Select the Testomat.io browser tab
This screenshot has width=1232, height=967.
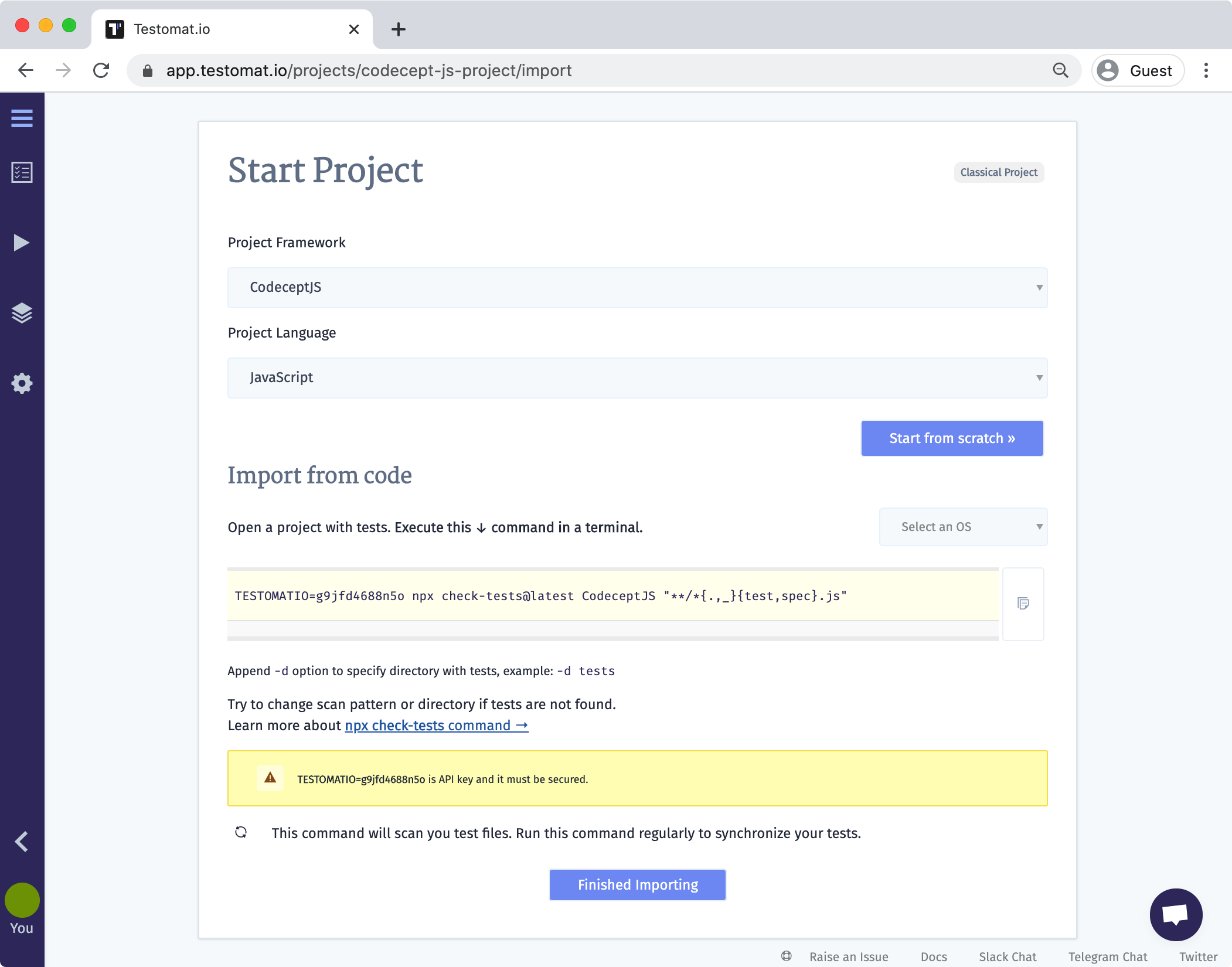(x=232, y=29)
